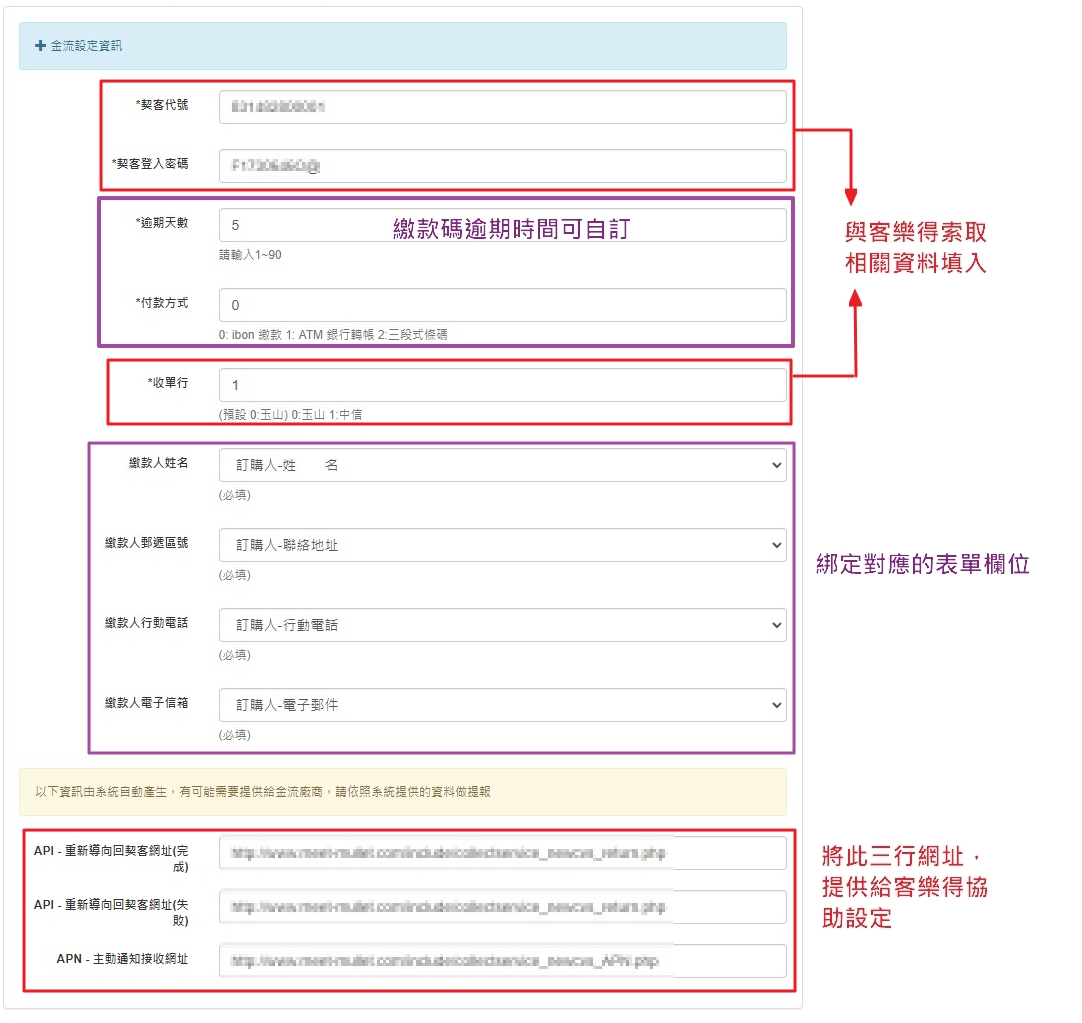1082x1023 pixels.
Task: Choose the 繳款人電子信箱 dropdown
Action: pyautogui.click(x=502, y=705)
